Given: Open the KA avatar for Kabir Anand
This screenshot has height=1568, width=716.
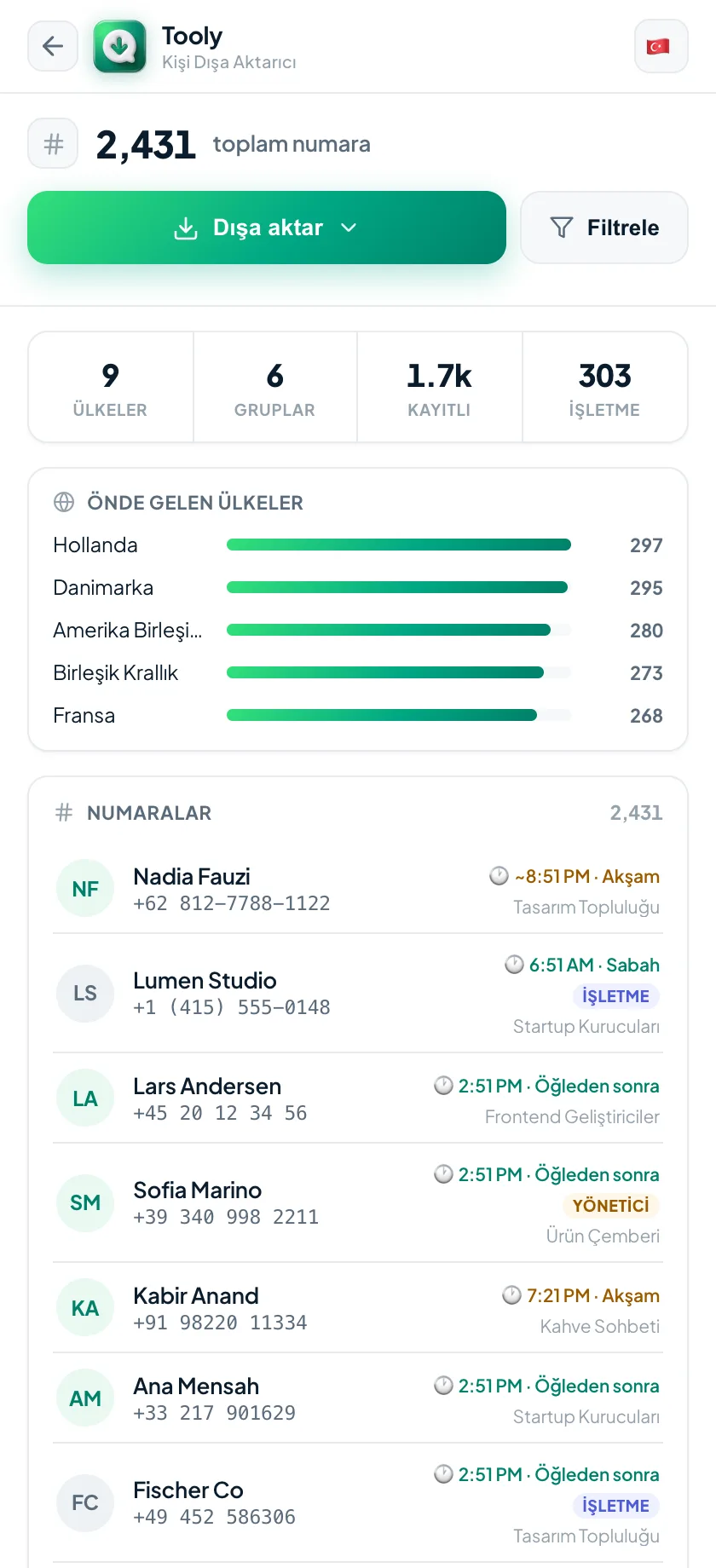Looking at the screenshot, I should tap(85, 1308).
